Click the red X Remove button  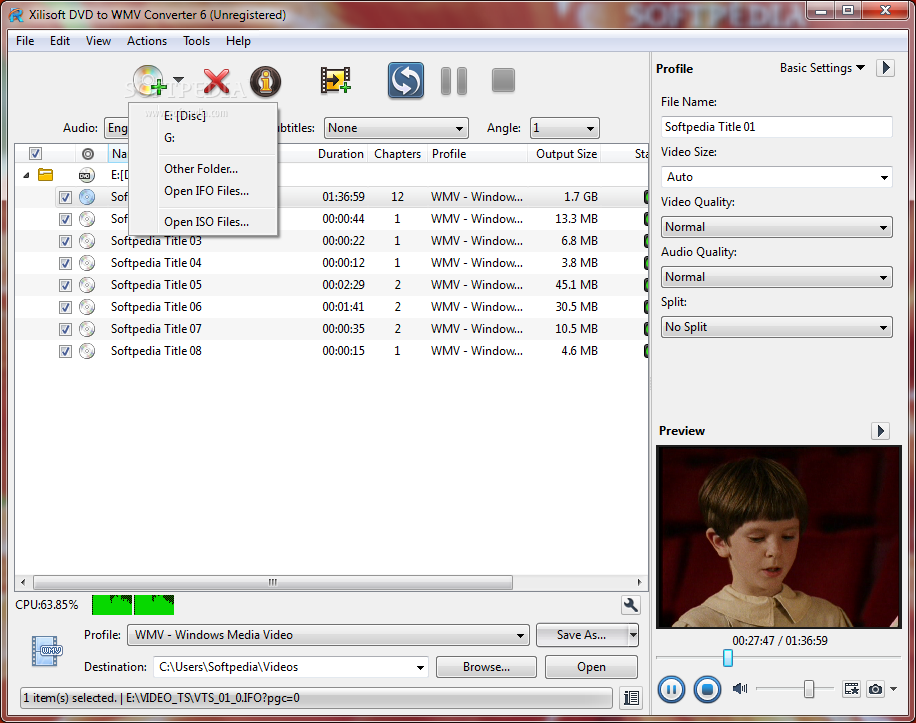(216, 81)
